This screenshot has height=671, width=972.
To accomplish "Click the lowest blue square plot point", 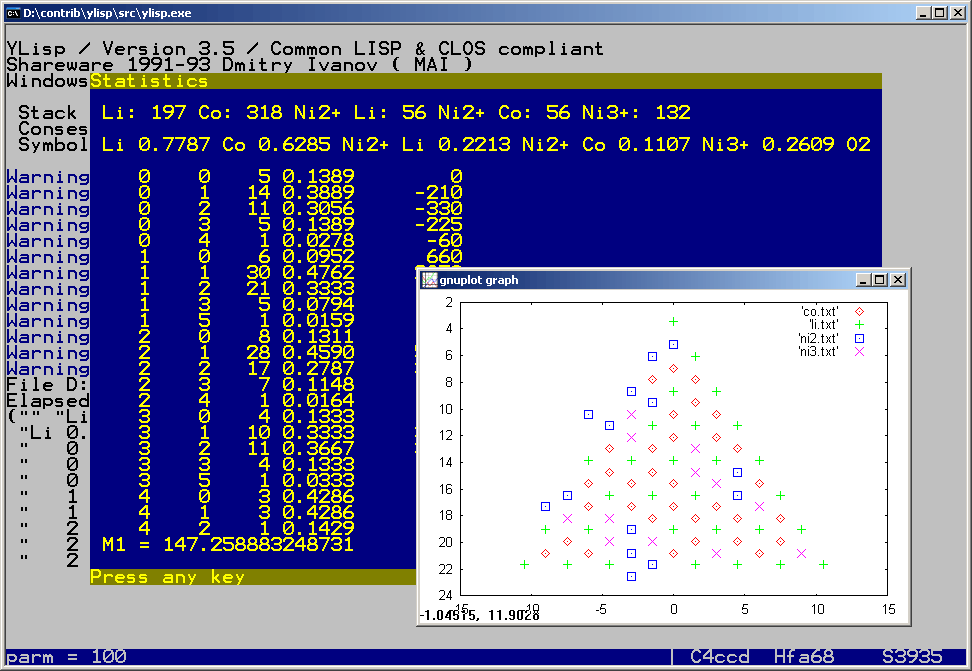I will pos(631,576).
